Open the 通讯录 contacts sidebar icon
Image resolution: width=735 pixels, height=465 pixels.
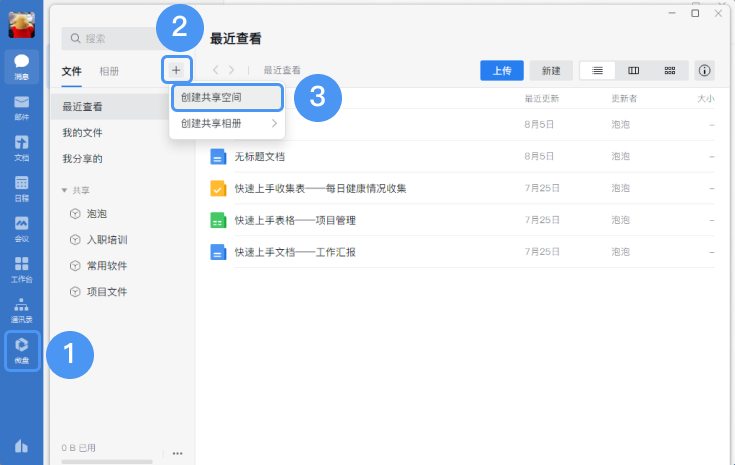coord(21,310)
